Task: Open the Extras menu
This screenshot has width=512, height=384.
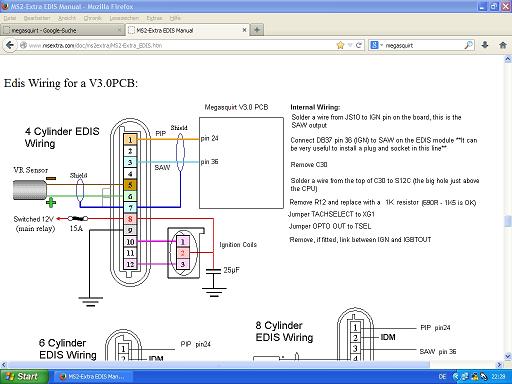Action: tap(154, 18)
